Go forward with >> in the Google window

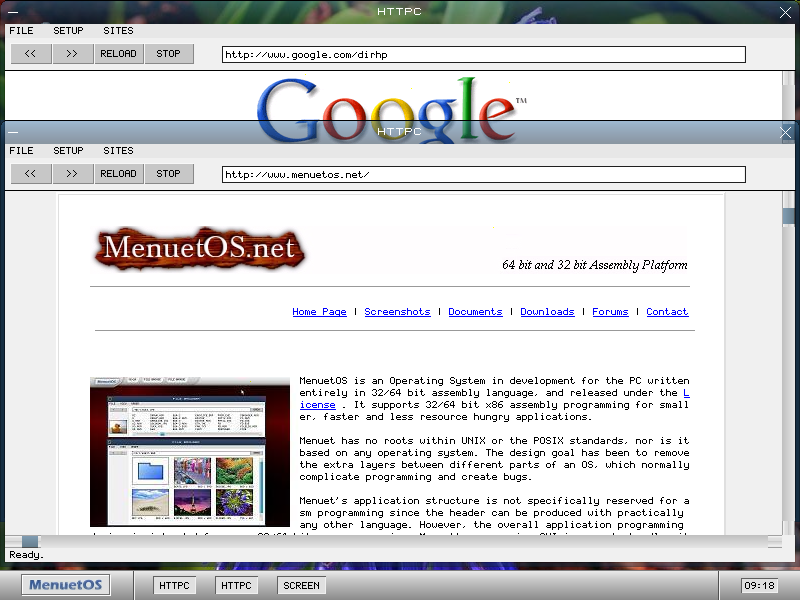(x=72, y=54)
